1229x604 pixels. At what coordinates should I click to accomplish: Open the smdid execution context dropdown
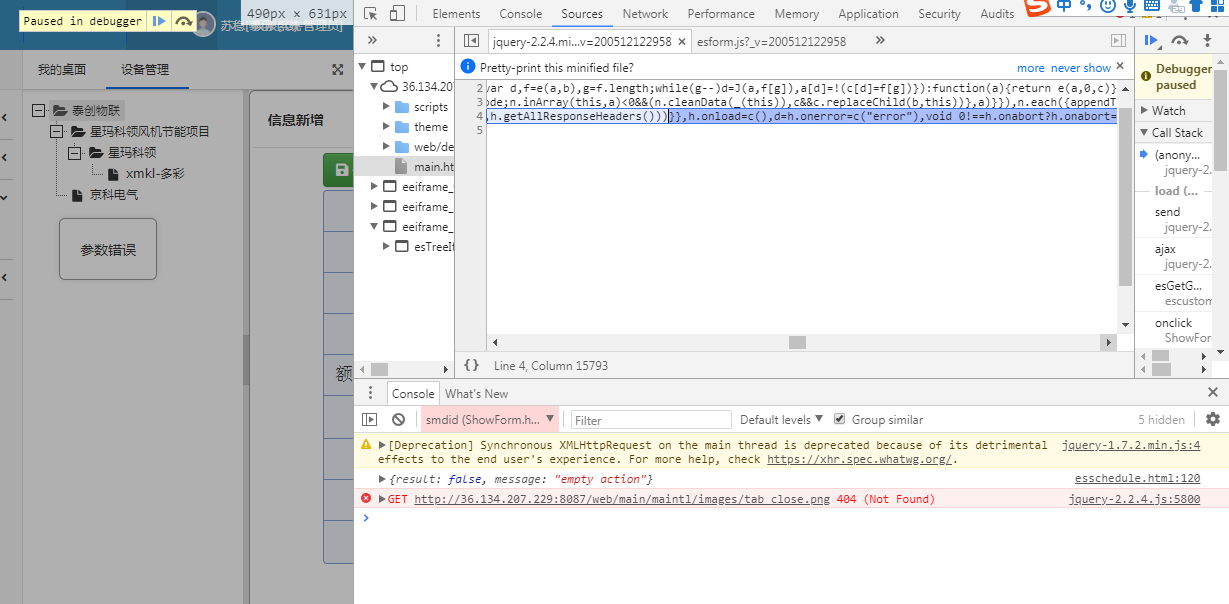490,420
